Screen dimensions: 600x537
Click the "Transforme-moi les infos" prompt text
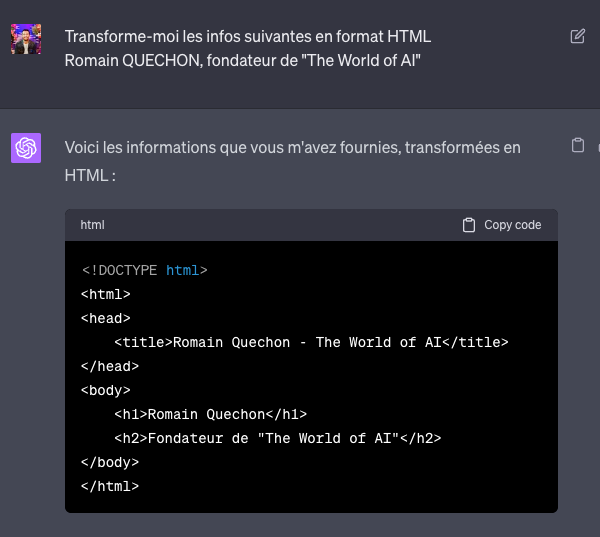tap(247, 36)
